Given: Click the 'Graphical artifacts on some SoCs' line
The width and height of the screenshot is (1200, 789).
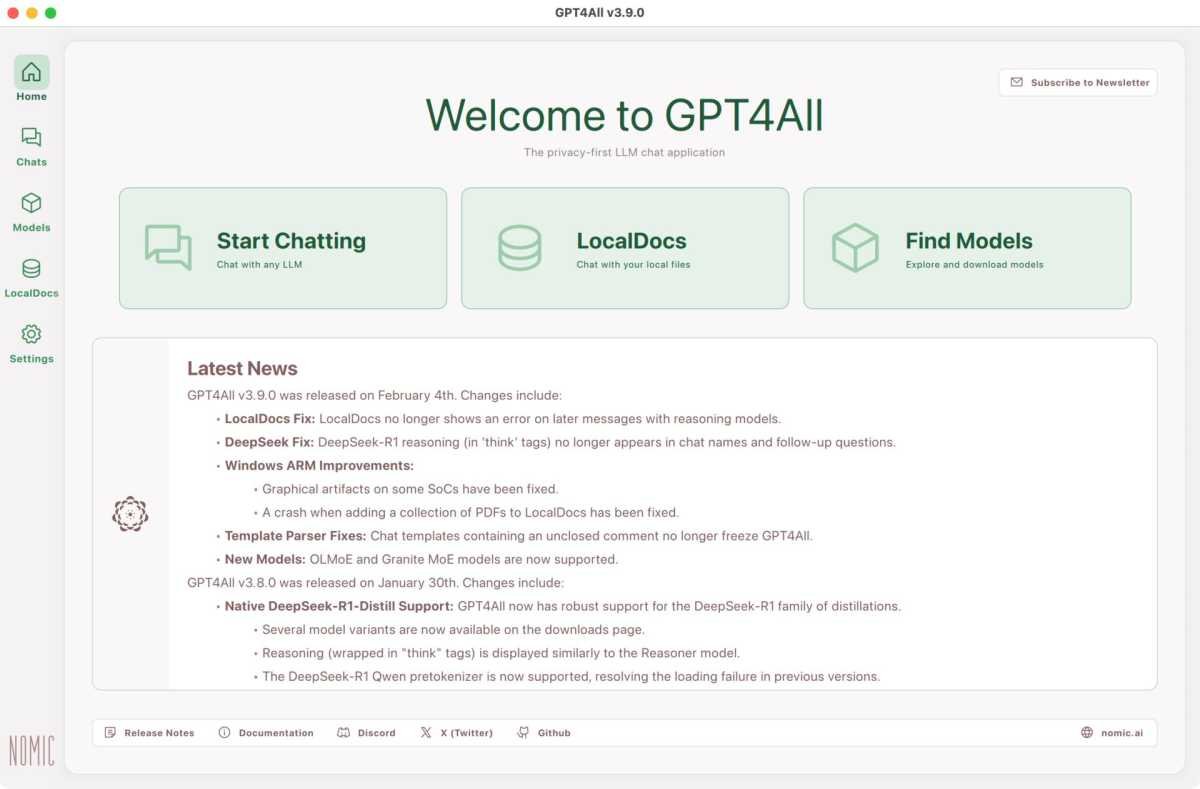Looking at the screenshot, I should tap(410, 489).
